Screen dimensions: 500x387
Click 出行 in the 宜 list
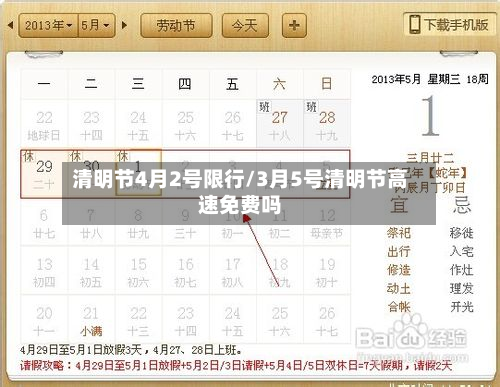tap(399, 251)
